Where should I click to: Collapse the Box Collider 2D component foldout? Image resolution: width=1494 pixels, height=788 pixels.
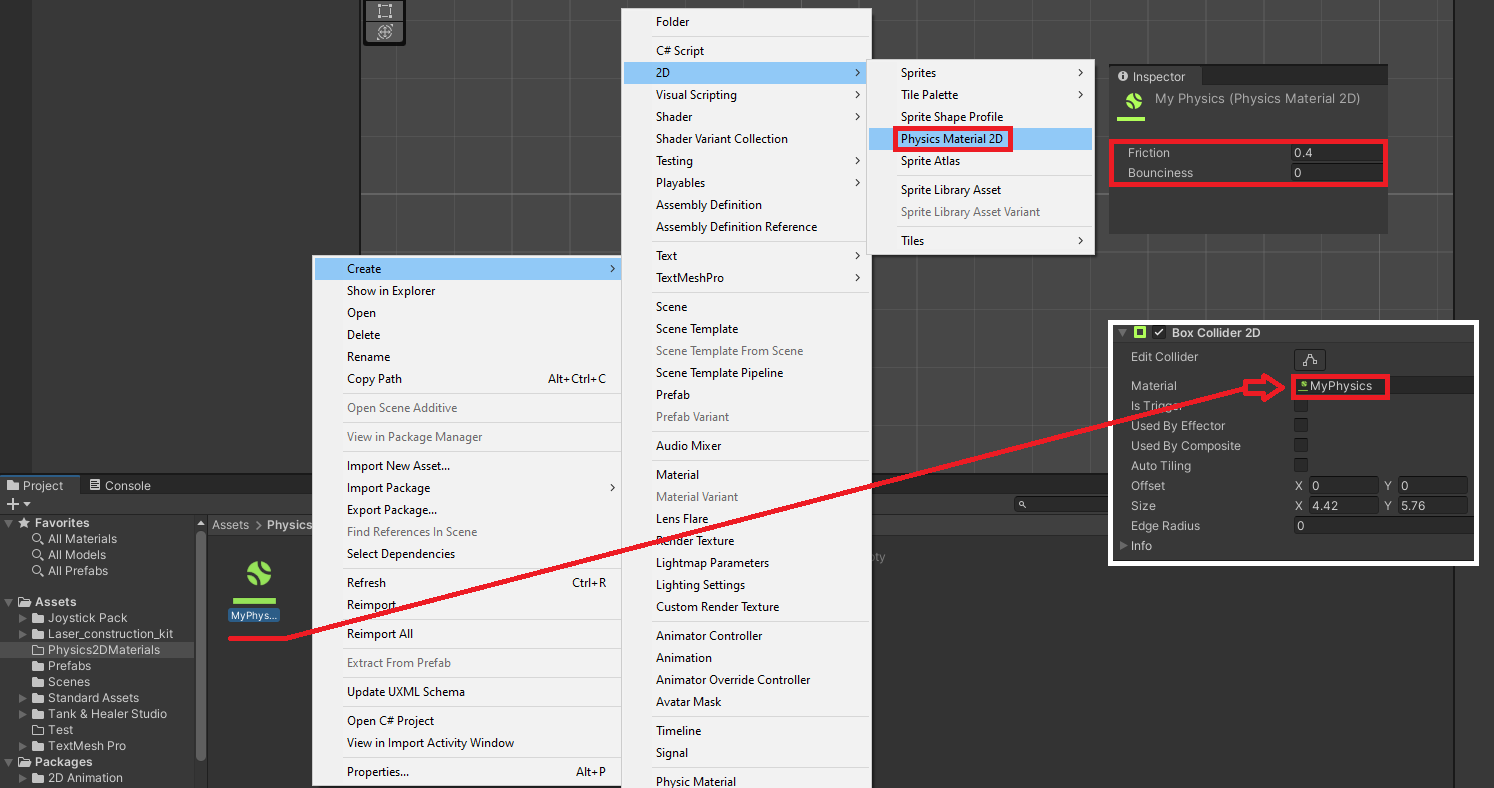1122,333
